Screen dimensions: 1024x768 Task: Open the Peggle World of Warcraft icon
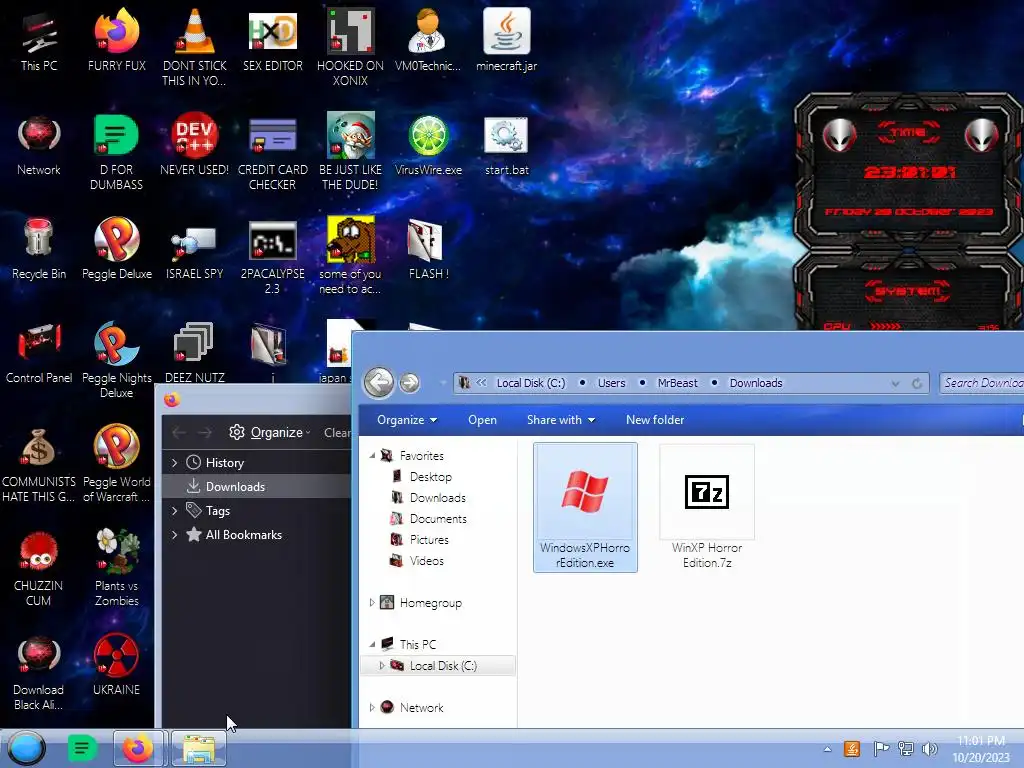(116, 464)
